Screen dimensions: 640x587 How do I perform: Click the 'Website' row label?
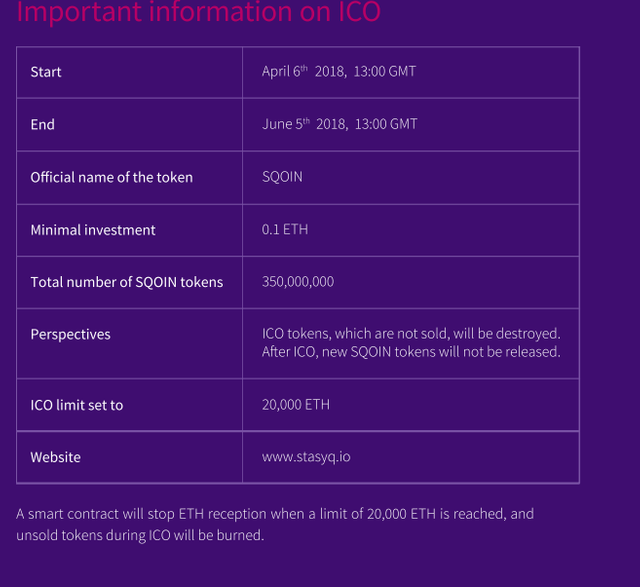tap(56, 457)
